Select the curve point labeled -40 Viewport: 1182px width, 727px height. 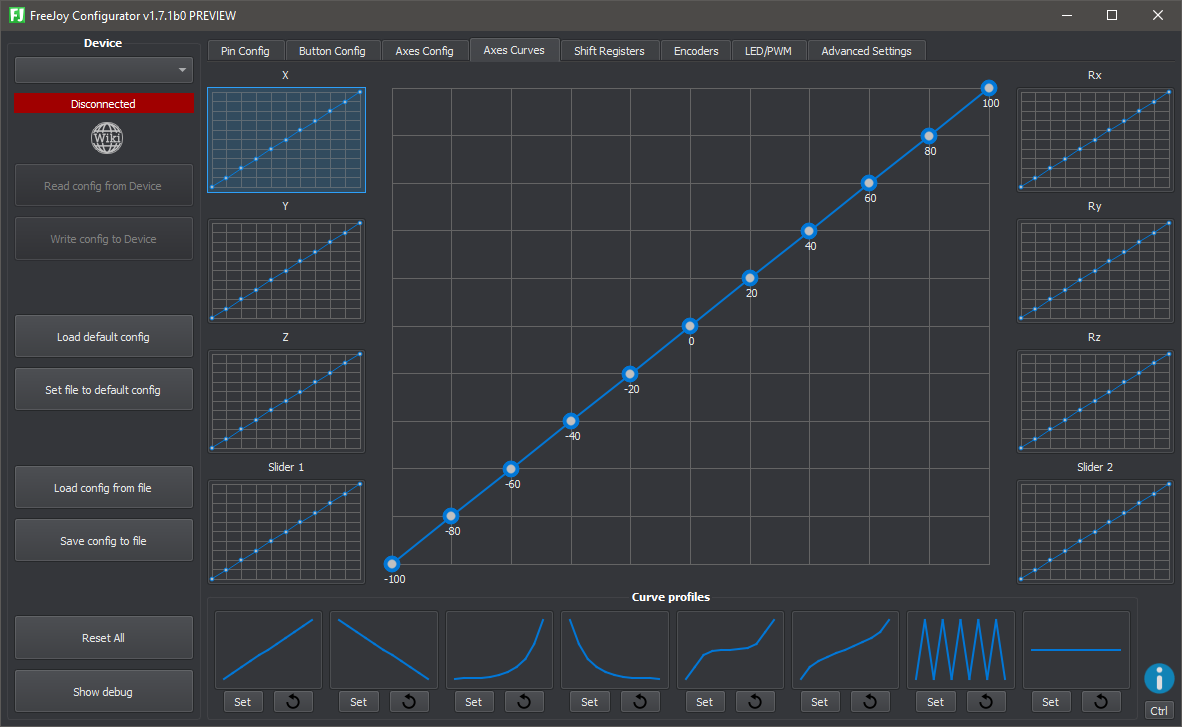point(571,421)
